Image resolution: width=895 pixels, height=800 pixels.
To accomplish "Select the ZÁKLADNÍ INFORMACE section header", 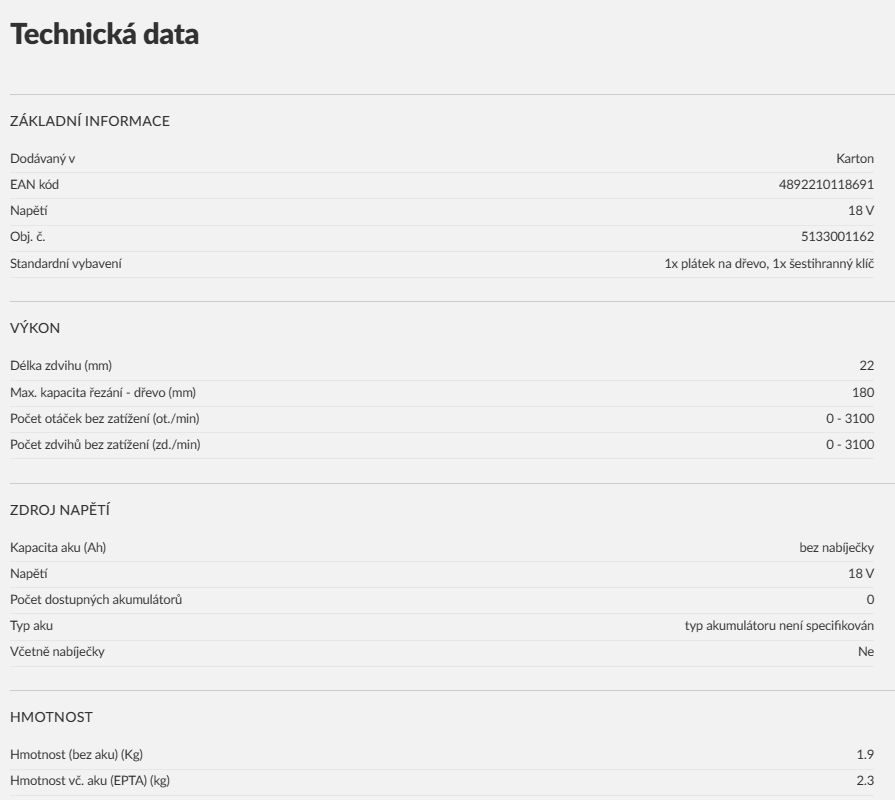I will coord(90,121).
